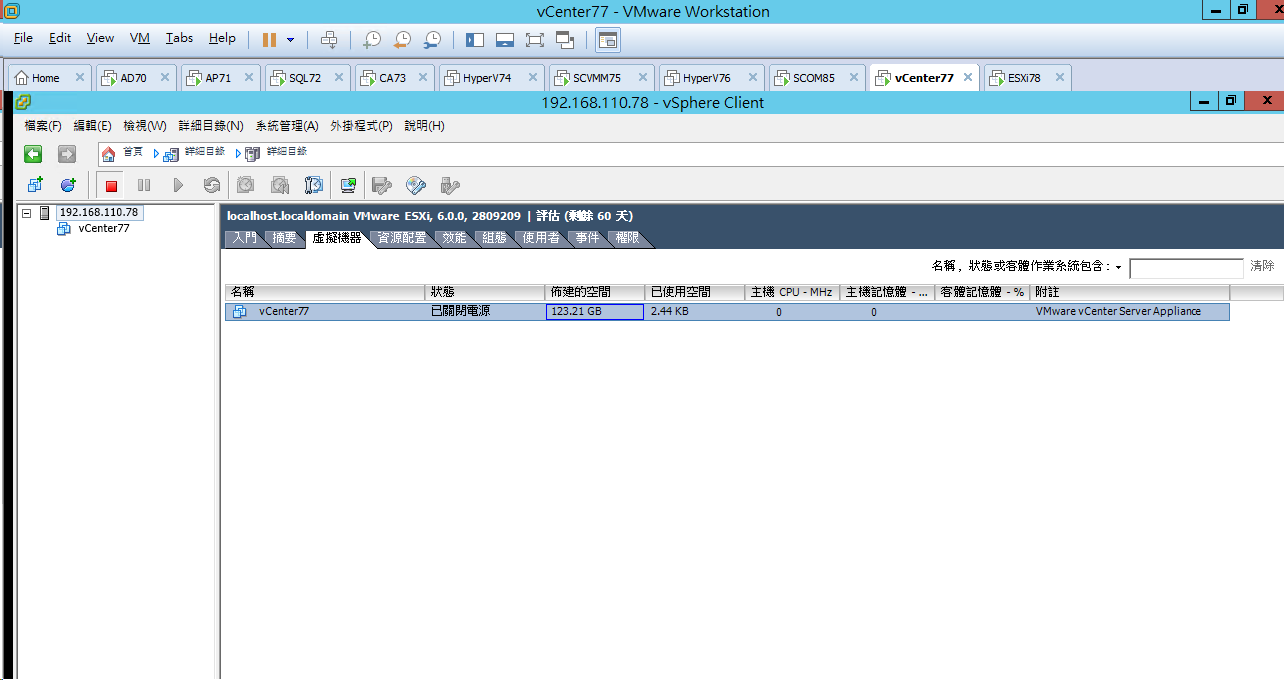Sort by the 已使用空間 column header
Image resolution: width=1284 pixels, height=680 pixels.
click(695, 292)
